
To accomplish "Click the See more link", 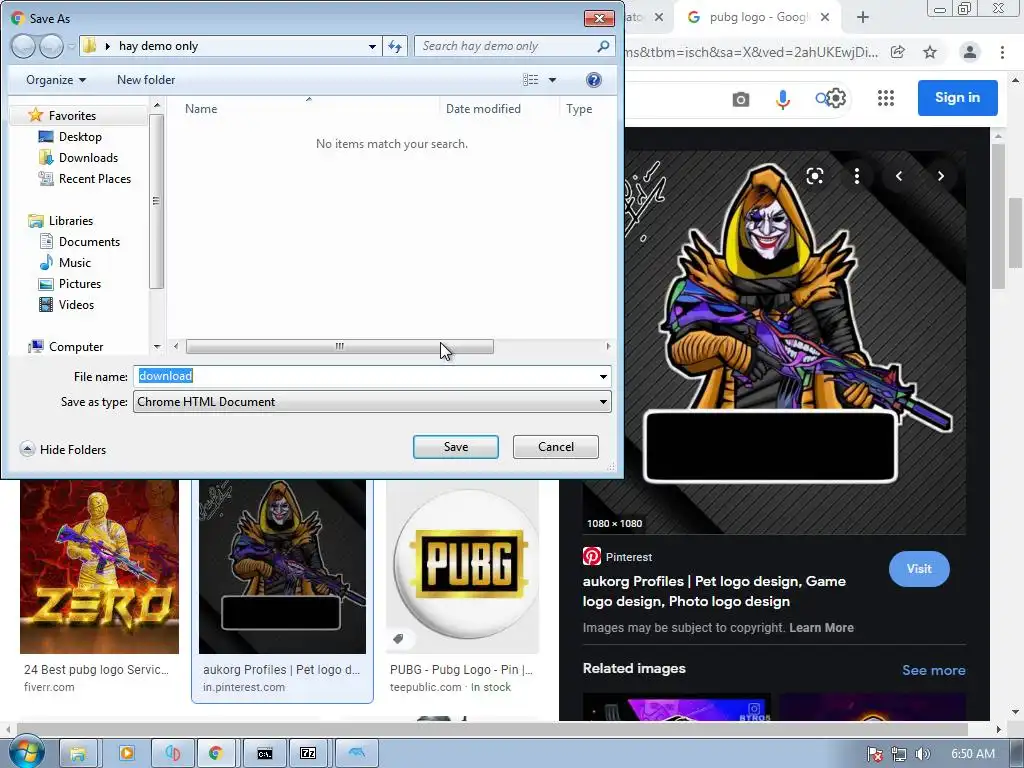I will (x=933, y=670).
